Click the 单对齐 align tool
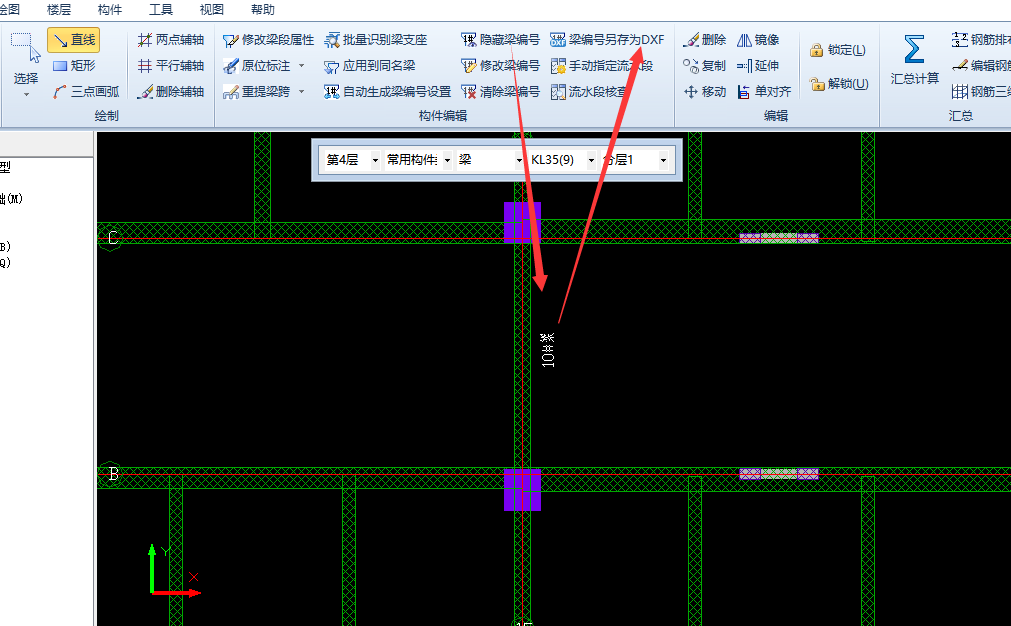The height and width of the screenshot is (626, 1011). tap(764, 92)
